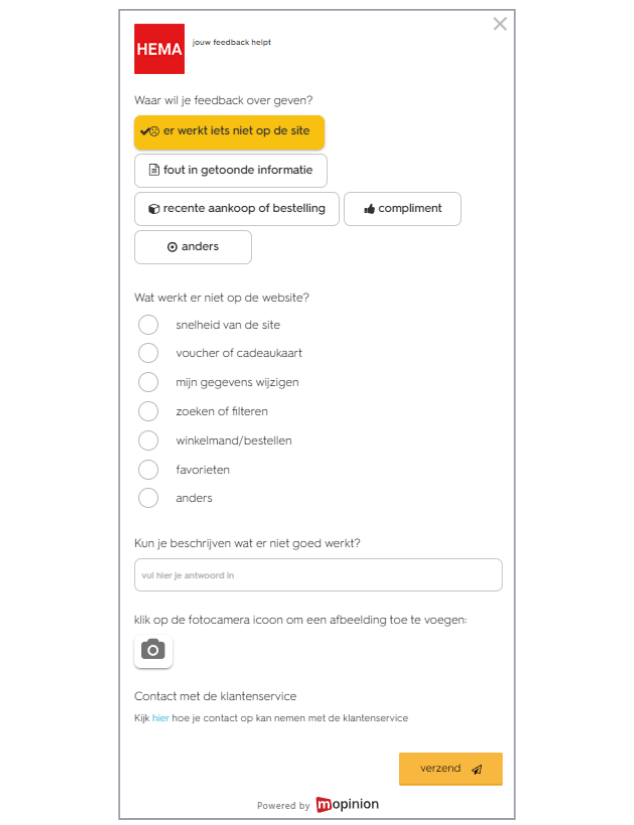
Task: Select the 'snelheid van de site' option
Action: [148, 324]
